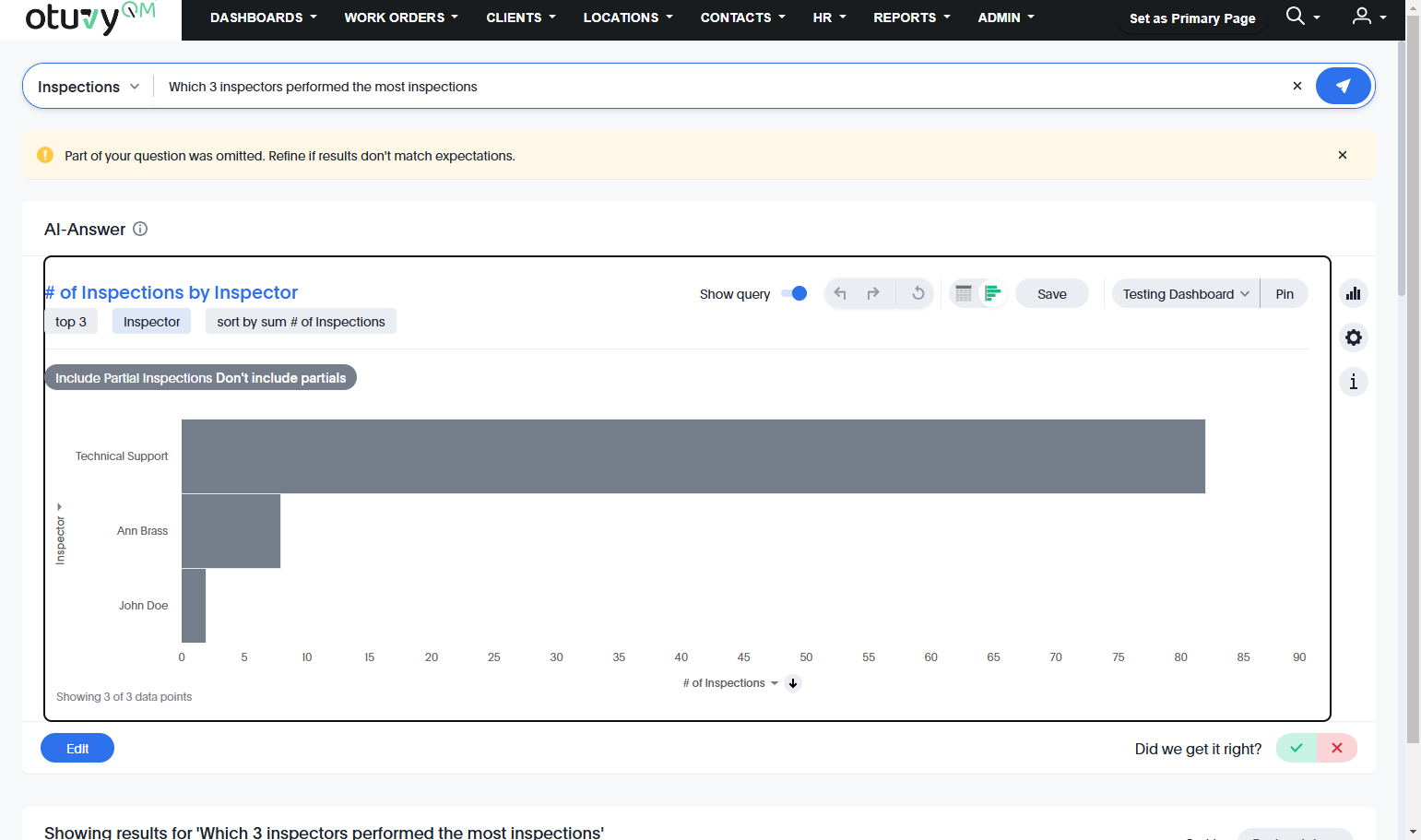Click the Edit button
The image size is (1421, 840).
[x=77, y=748]
